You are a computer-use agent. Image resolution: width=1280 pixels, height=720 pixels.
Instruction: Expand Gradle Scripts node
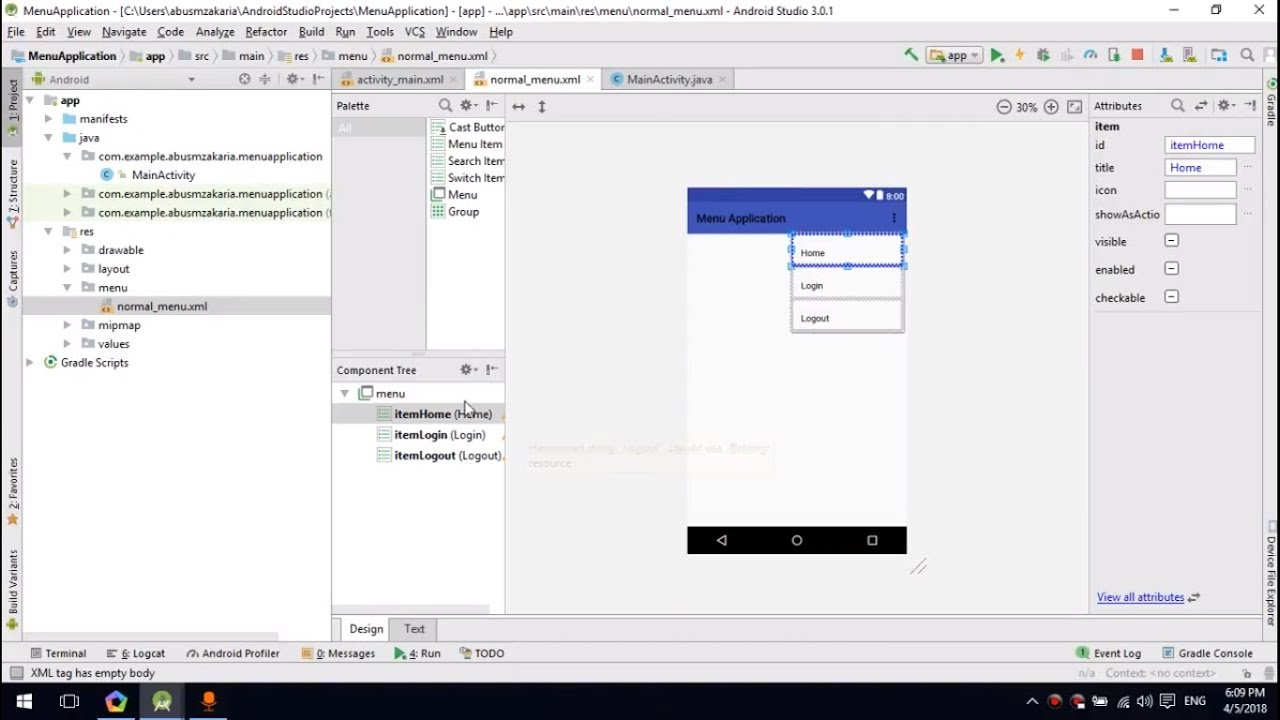pyautogui.click(x=29, y=363)
